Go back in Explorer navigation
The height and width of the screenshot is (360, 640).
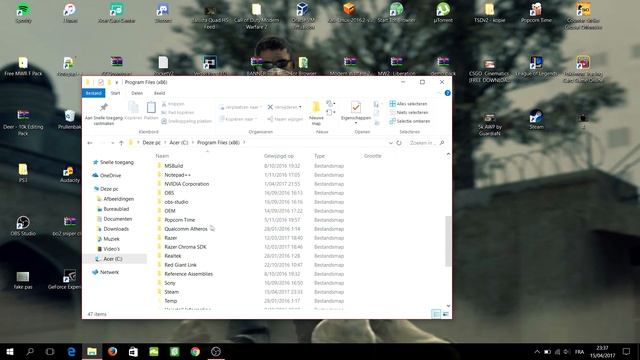pos(90,143)
